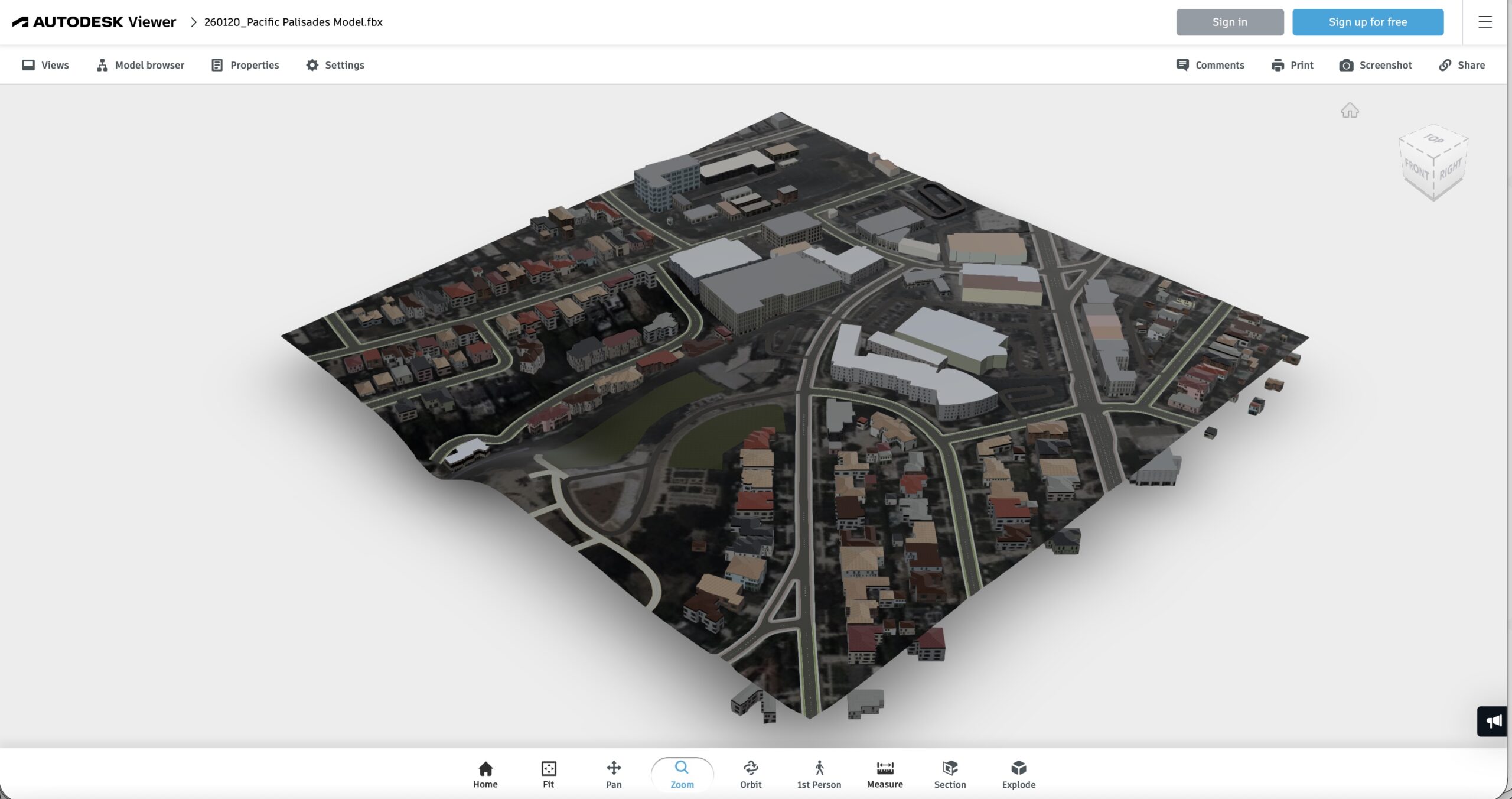Open the Properties panel
This screenshot has width=1512, height=799.
245,65
